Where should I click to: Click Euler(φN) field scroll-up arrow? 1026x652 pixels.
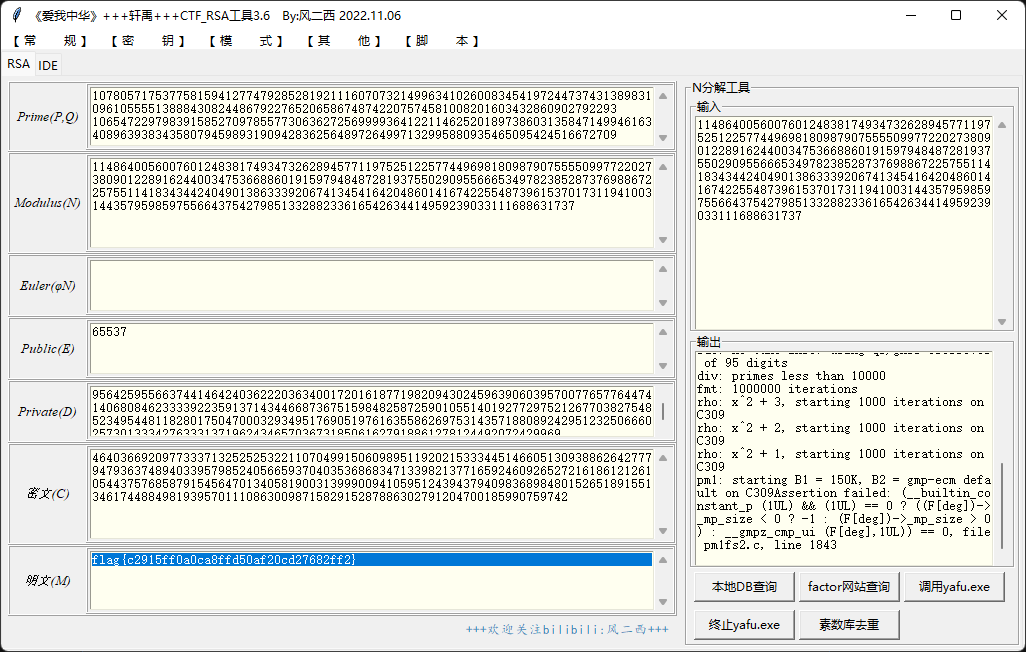663,269
